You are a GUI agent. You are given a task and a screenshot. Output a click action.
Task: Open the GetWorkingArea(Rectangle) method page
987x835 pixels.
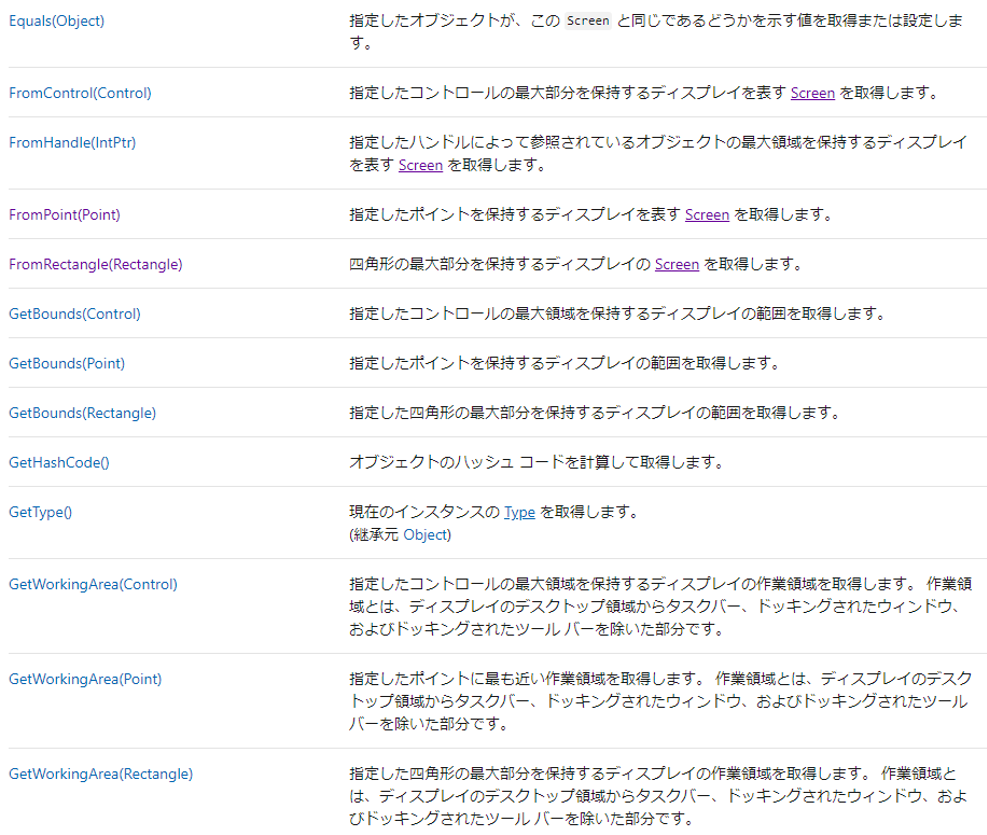click(x=102, y=773)
